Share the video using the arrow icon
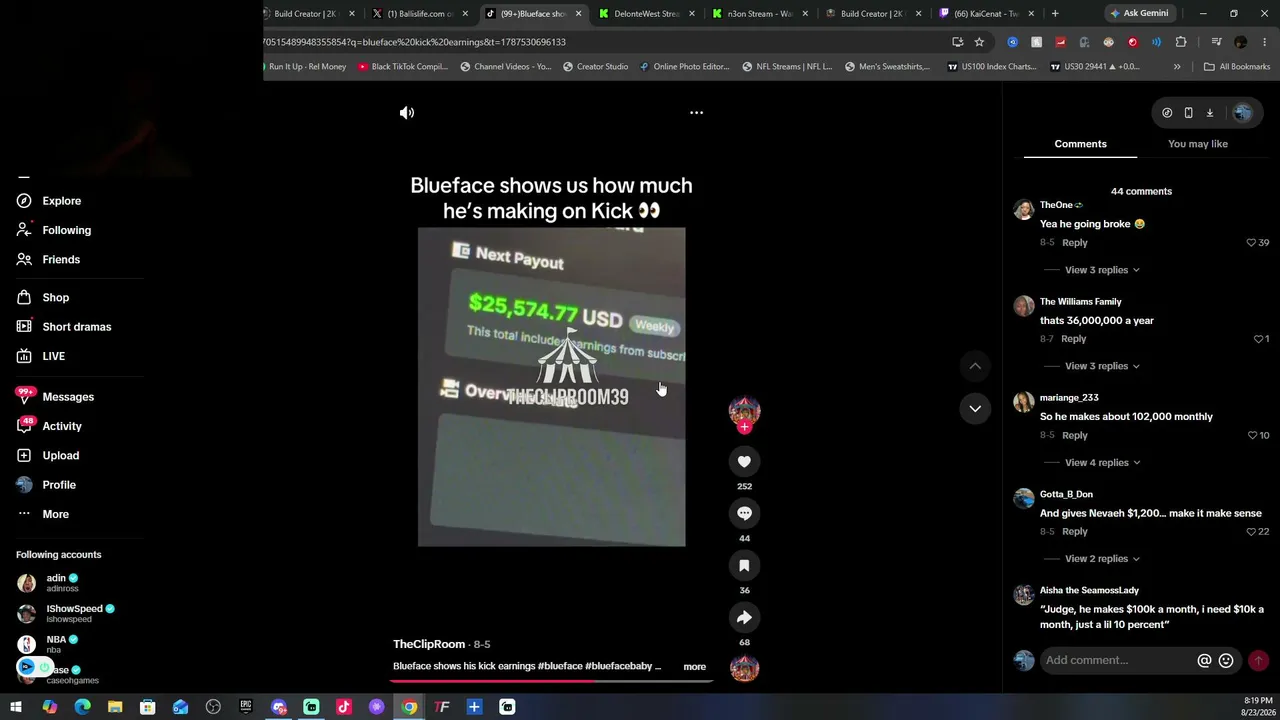Image resolution: width=1280 pixels, height=720 pixels. coord(744,617)
